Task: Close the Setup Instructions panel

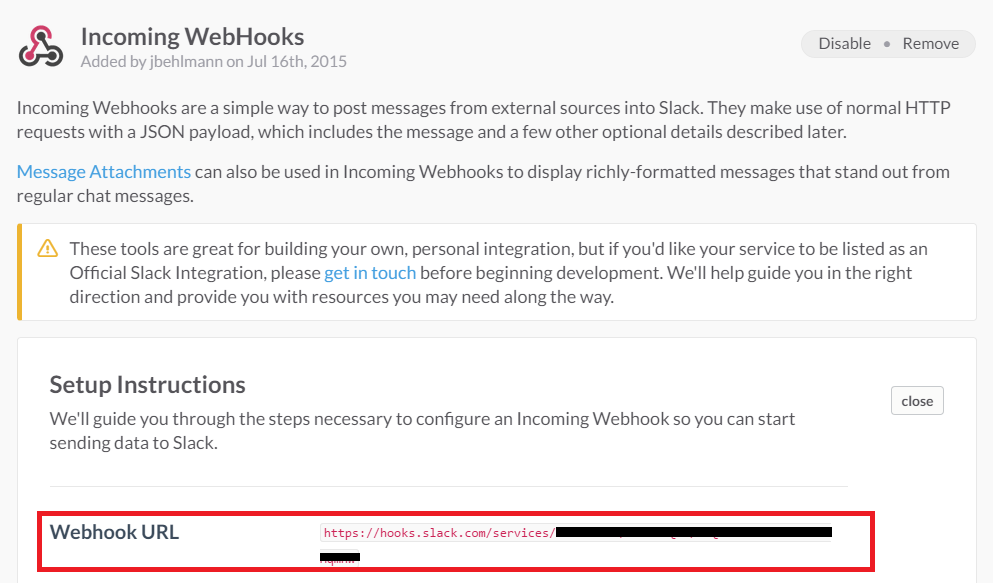Action: tap(917, 401)
